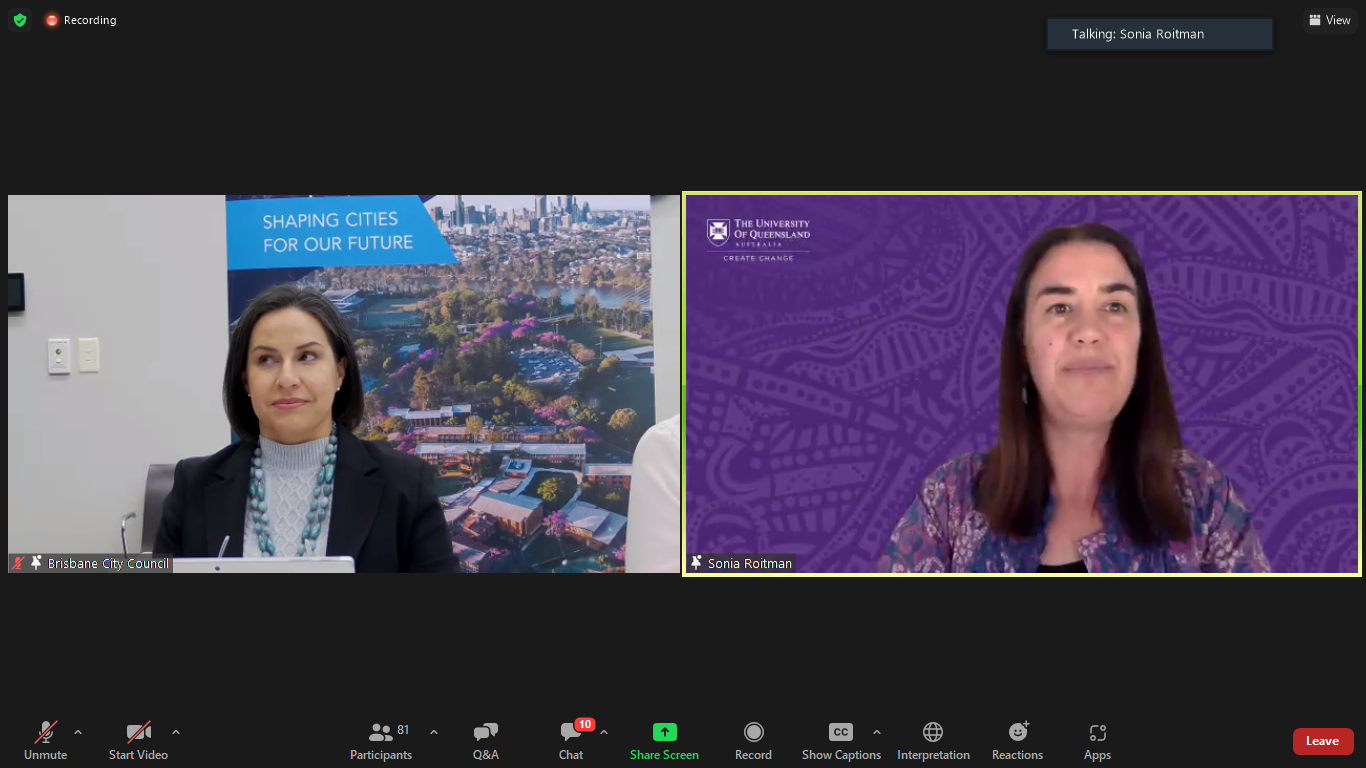
Task: Open the Chat panel
Action: click(571, 741)
